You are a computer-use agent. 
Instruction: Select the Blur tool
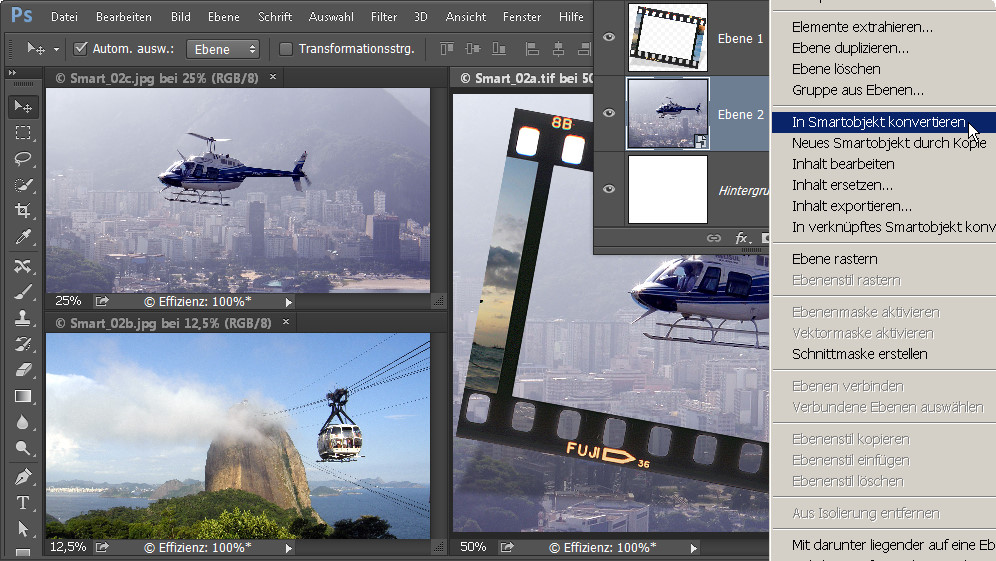tap(23, 422)
